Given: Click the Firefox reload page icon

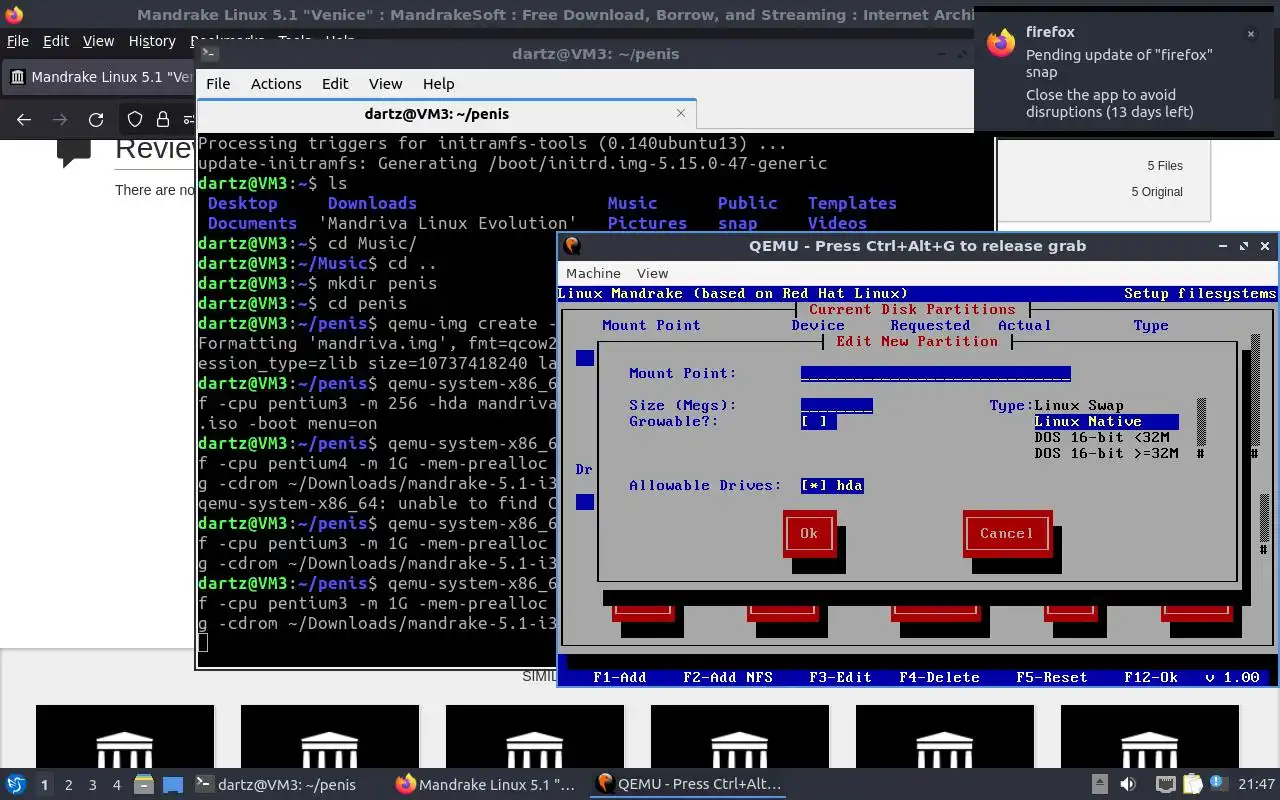Looking at the screenshot, I should [96, 120].
